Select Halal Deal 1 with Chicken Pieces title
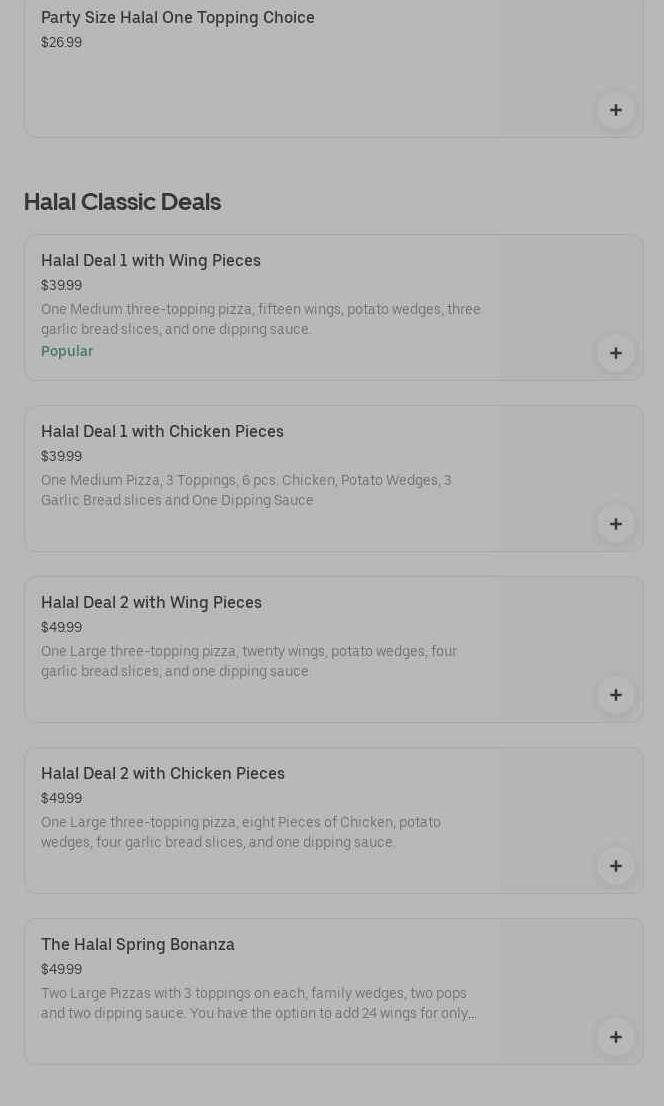 pyautogui.click(x=162, y=431)
